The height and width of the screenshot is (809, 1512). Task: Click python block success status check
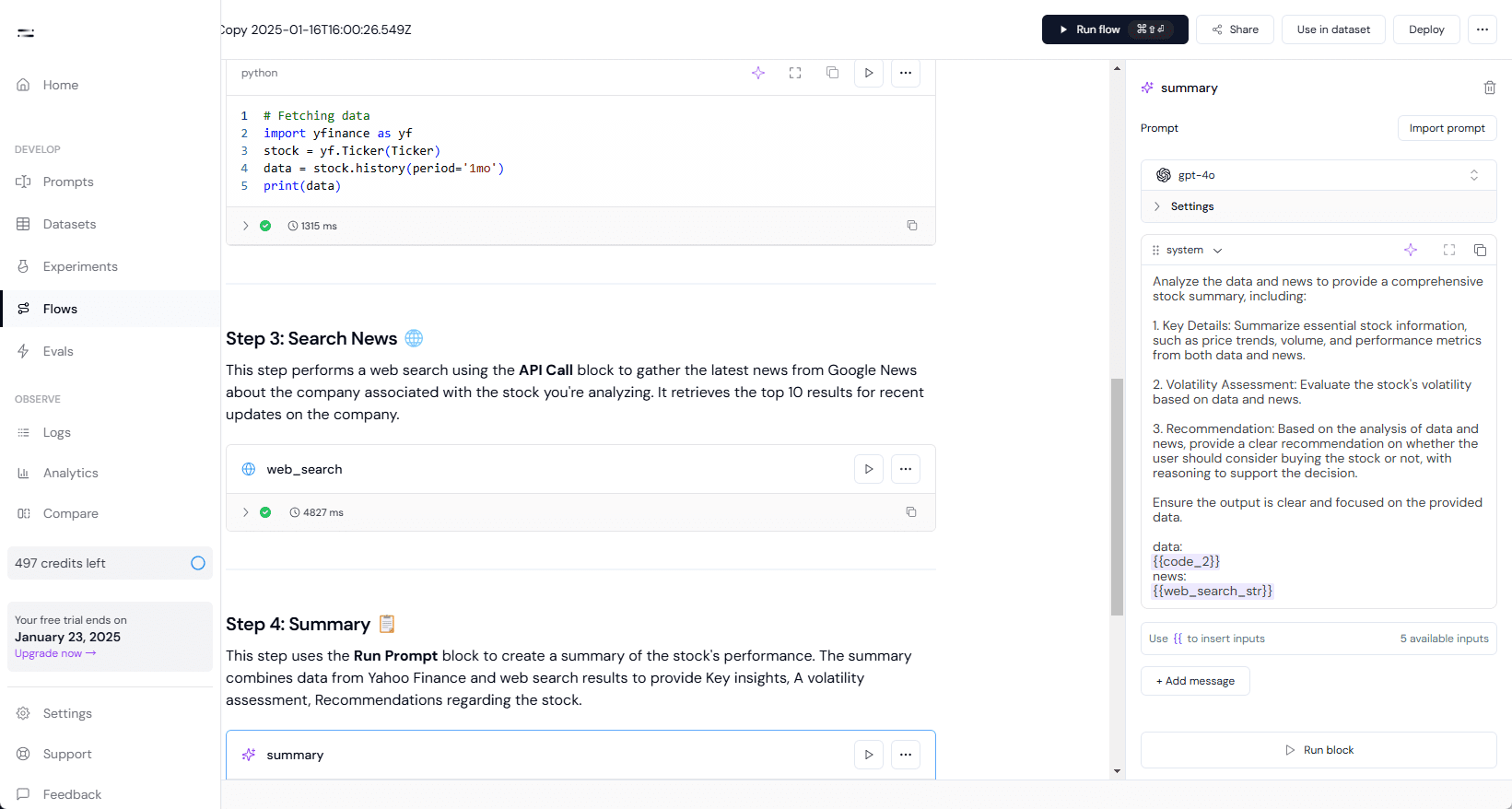click(265, 226)
